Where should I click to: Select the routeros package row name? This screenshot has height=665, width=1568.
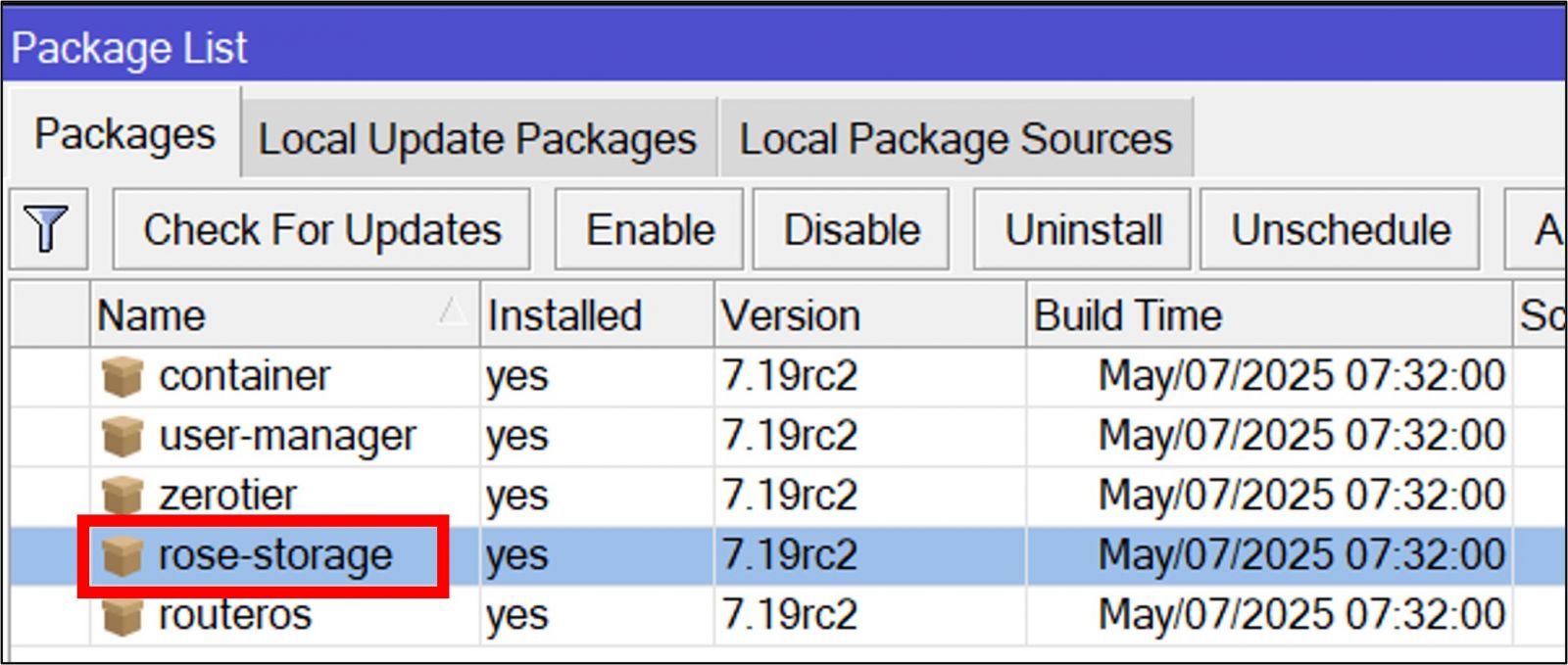(235, 616)
